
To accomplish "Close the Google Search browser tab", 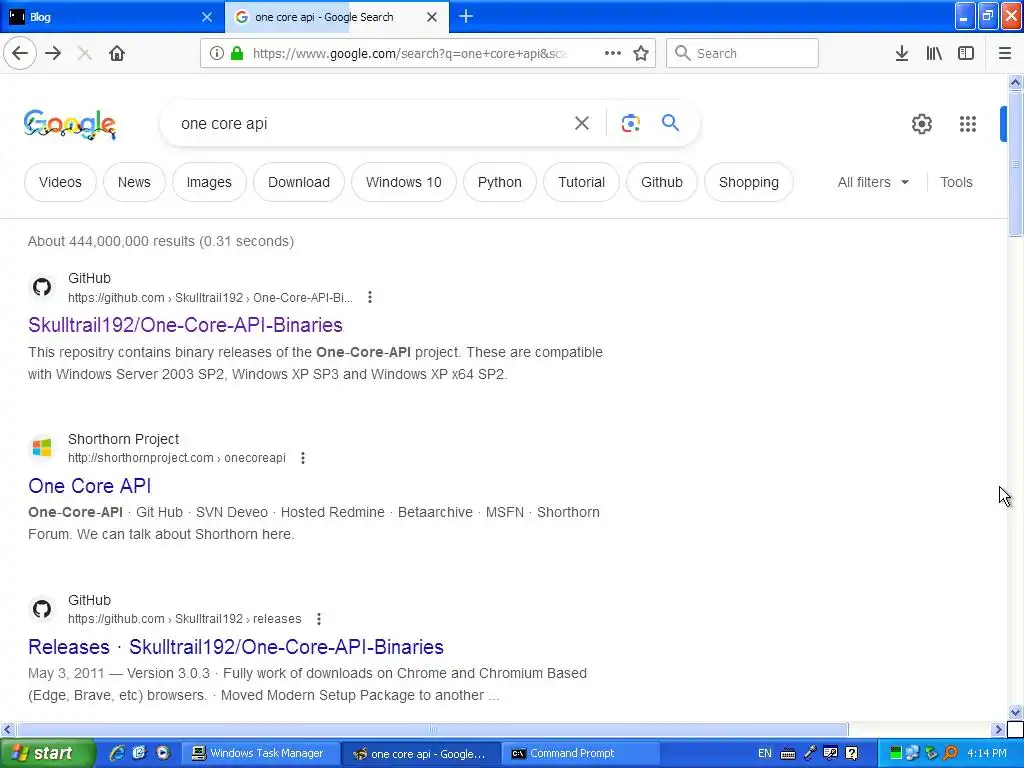I will (432, 17).
